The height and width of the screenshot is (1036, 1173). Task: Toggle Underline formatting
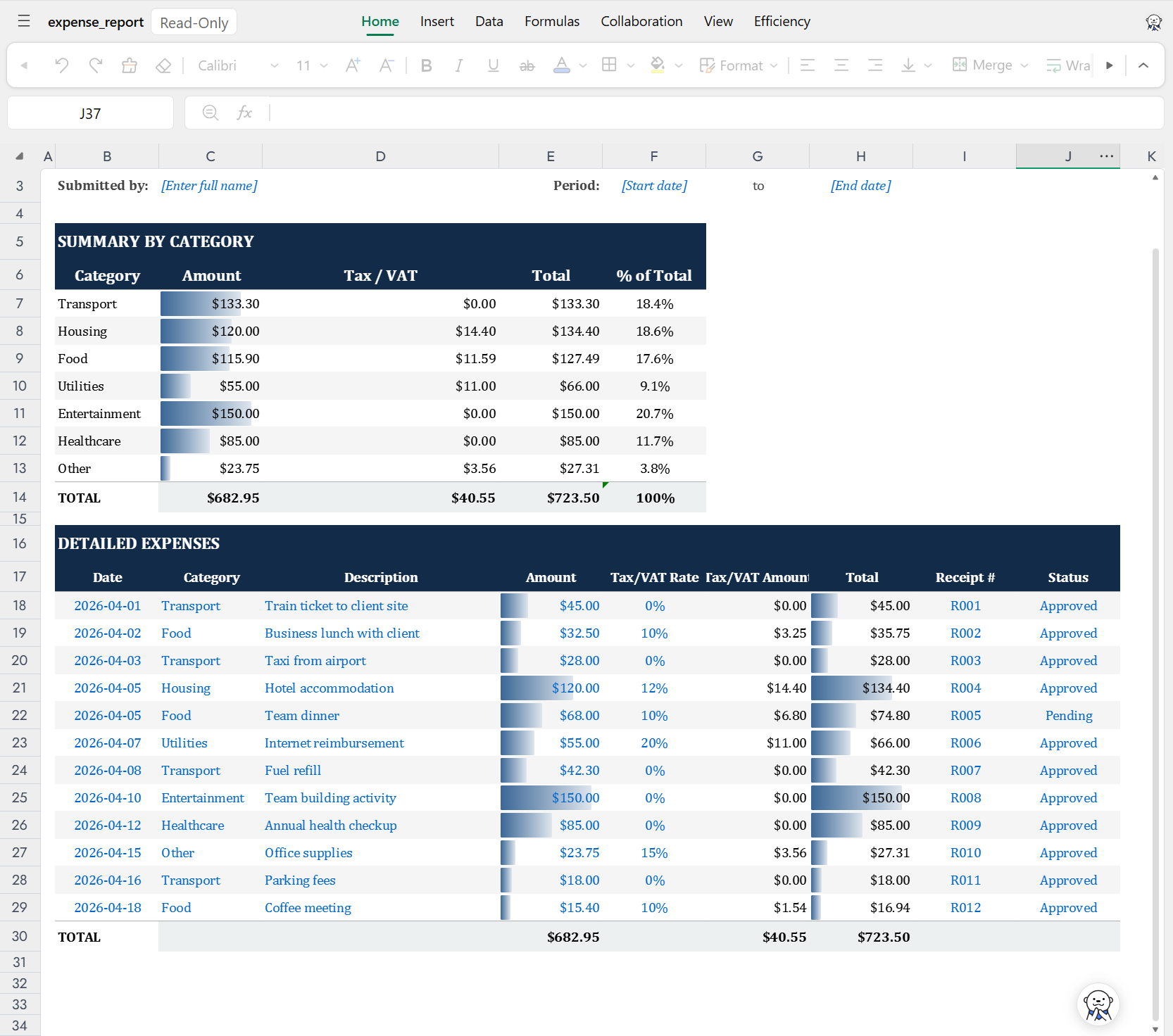point(494,65)
